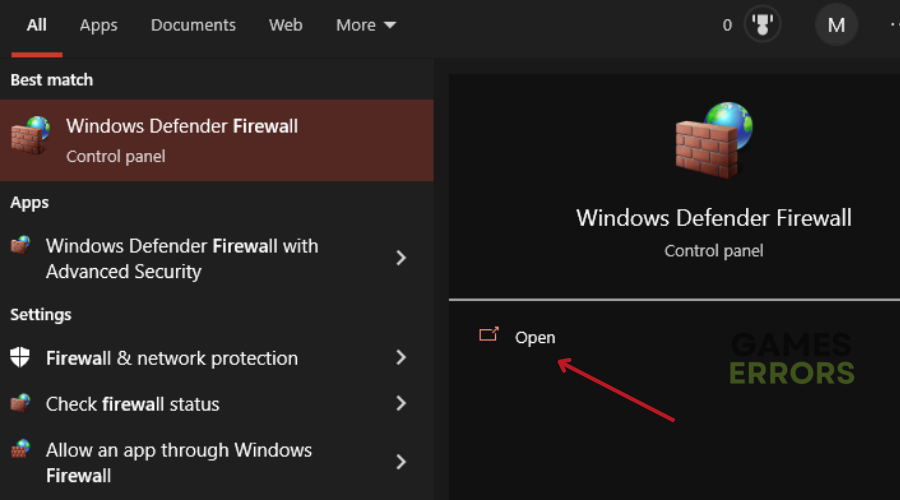The image size is (900, 500).
Task: Click the large firewall icon in preview
Action: pyautogui.click(x=714, y=139)
